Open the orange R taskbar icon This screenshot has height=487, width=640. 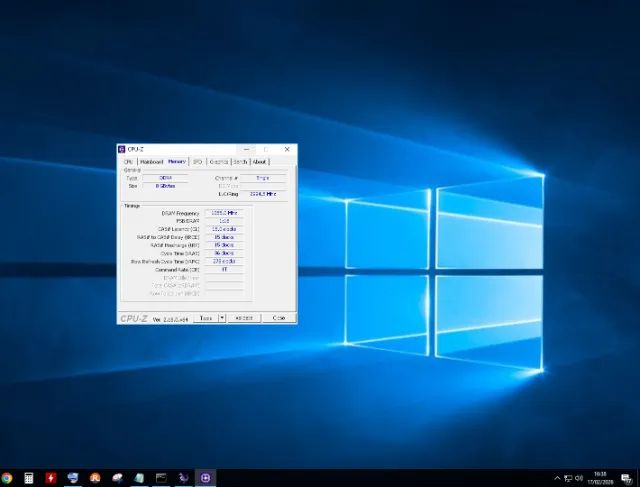click(x=95, y=478)
